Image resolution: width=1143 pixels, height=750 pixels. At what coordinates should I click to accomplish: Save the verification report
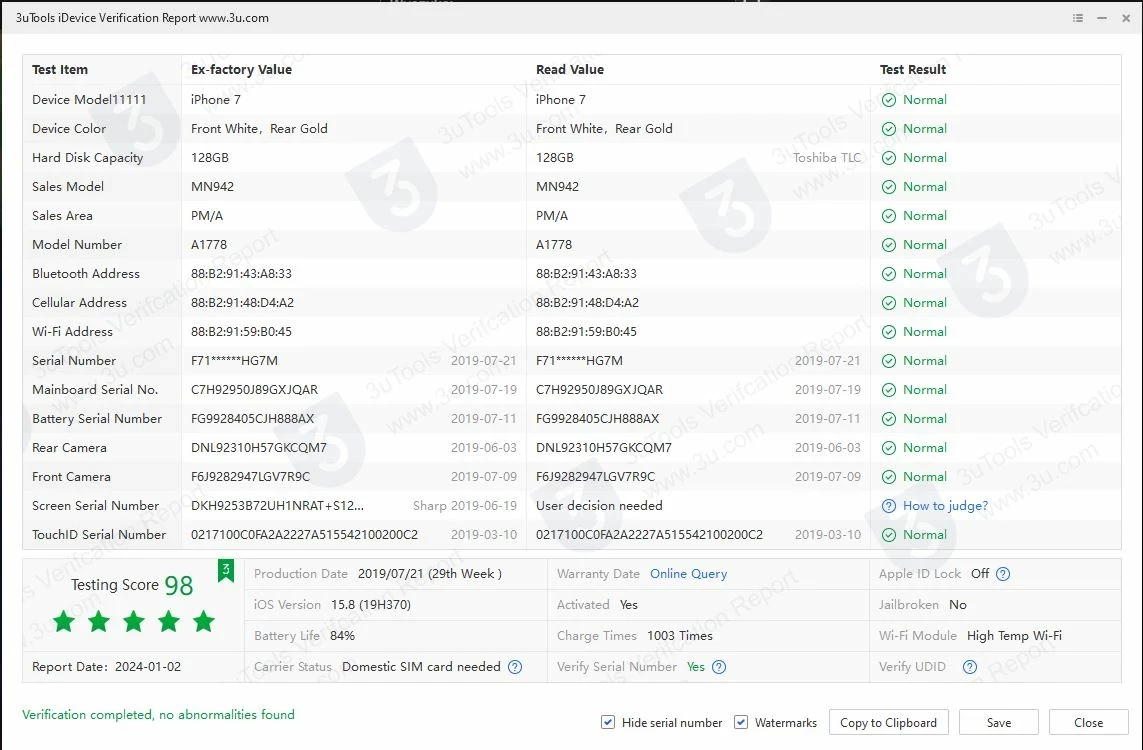(x=999, y=722)
